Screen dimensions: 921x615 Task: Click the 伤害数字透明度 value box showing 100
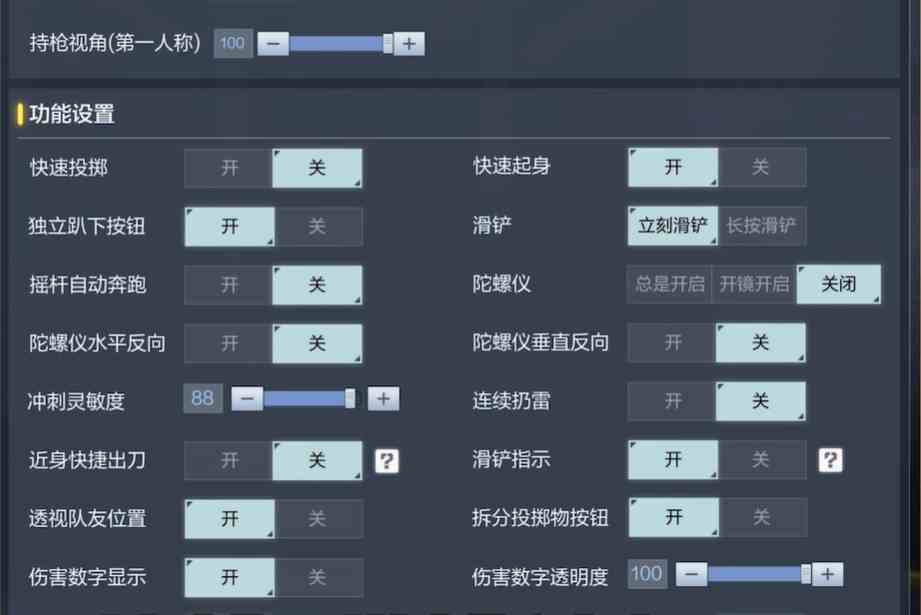pos(647,574)
